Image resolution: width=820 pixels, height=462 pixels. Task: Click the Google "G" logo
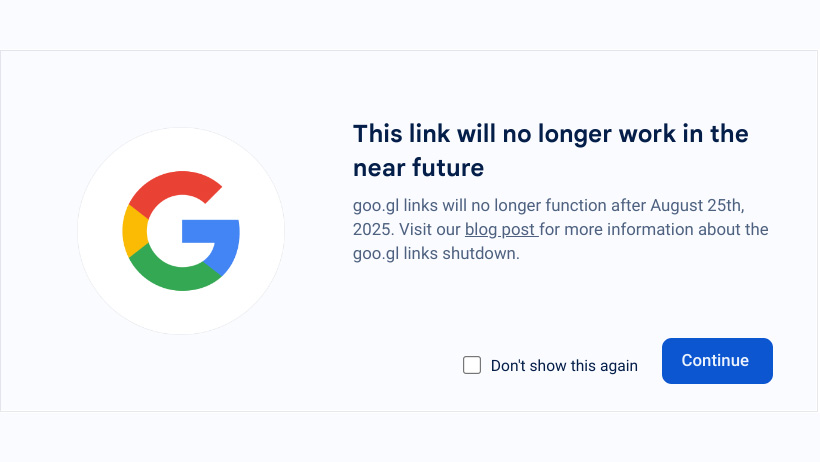181,231
